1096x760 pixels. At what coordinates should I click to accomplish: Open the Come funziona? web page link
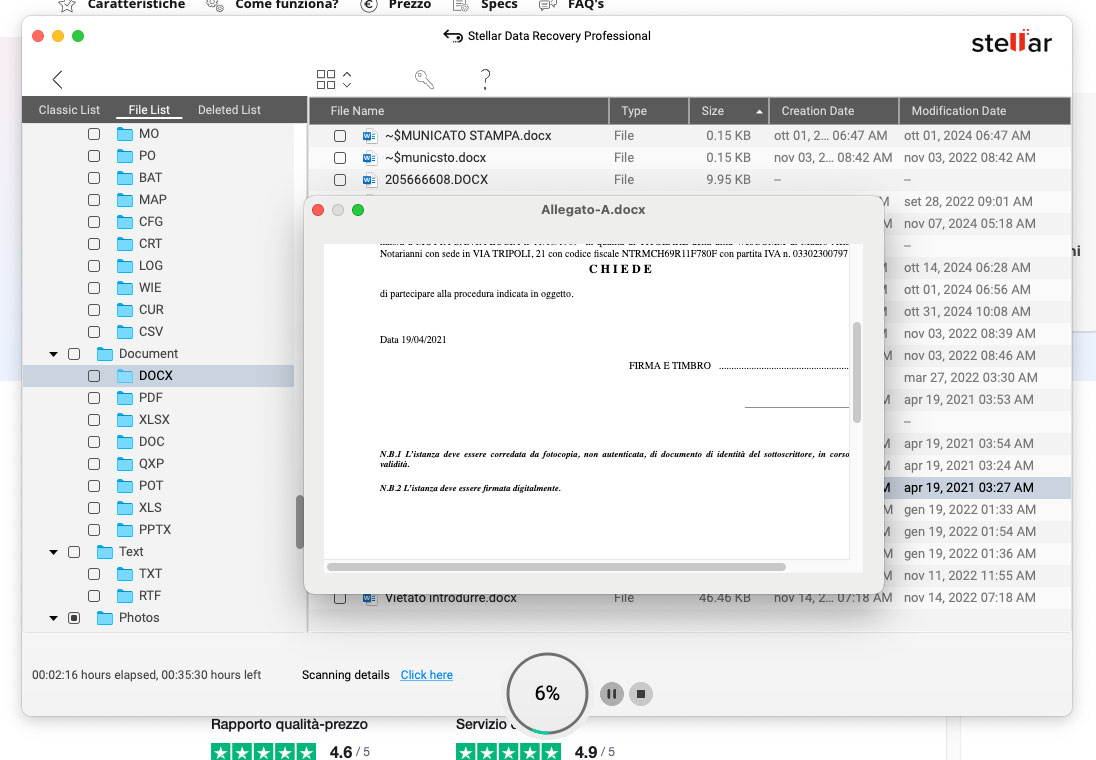(287, 5)
